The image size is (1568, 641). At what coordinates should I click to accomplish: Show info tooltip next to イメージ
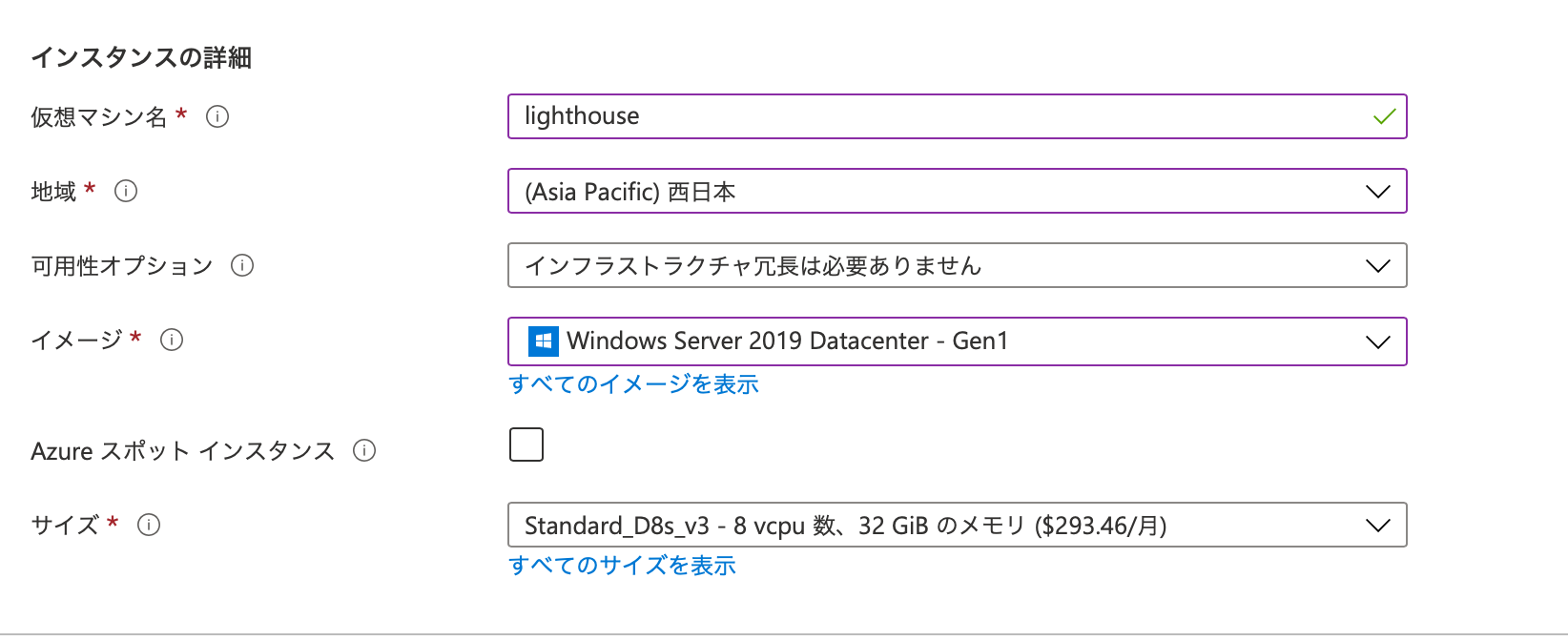point(172,340)
